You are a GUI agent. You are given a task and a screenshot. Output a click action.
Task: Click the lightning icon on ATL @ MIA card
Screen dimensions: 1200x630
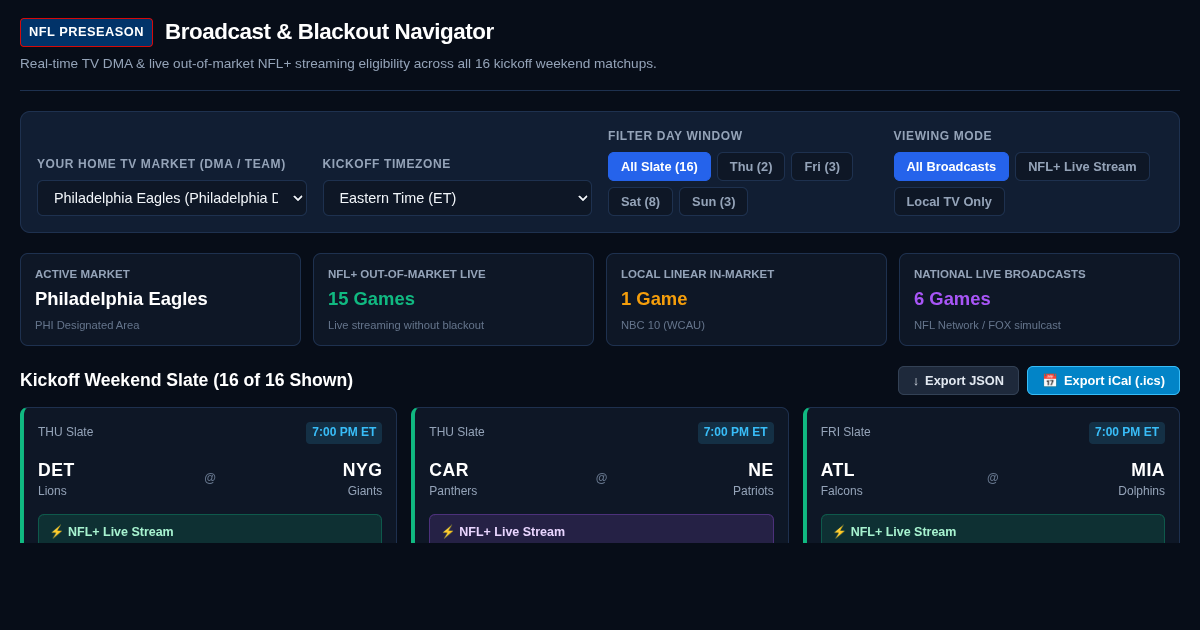point(840,532)
